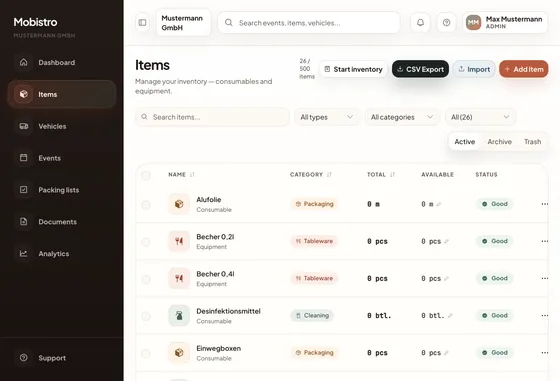Click CSV Export button

point(420,69)
